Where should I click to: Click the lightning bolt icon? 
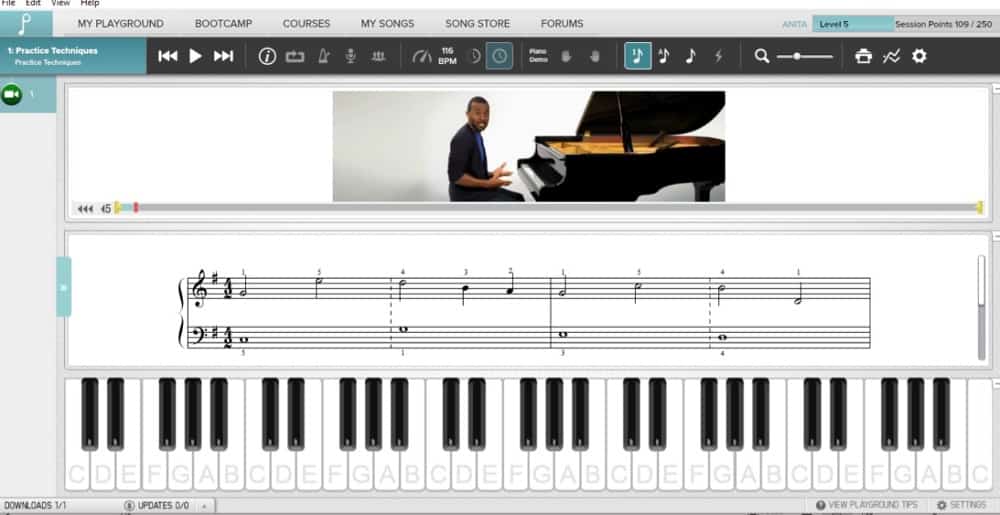point(717,56)
